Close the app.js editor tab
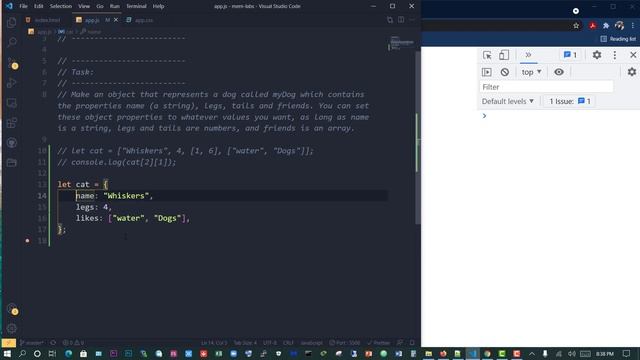The height and width of the screenshot is (360, 640). point(116,20)
